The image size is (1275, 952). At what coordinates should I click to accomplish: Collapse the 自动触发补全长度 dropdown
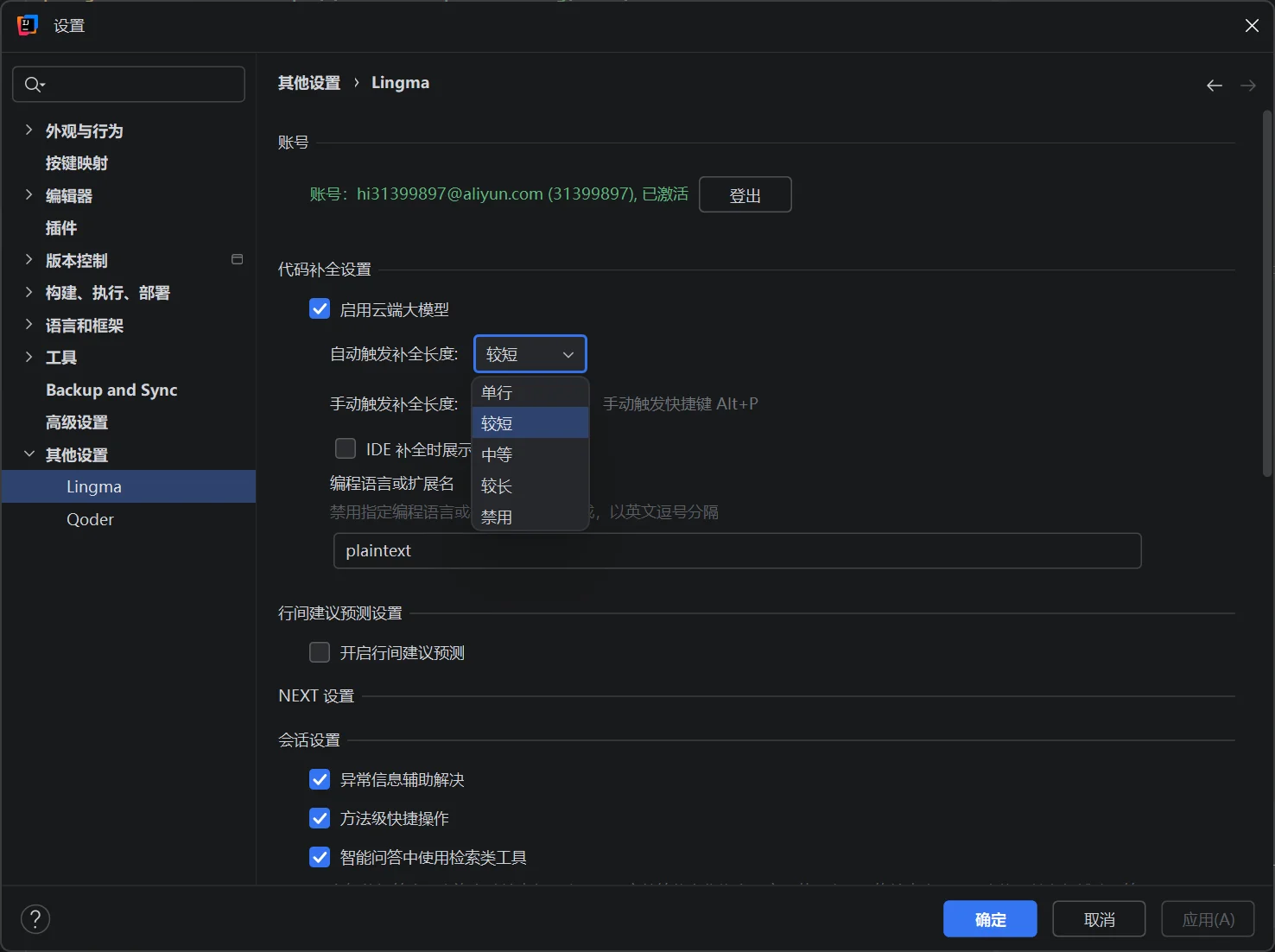point(530,354)
